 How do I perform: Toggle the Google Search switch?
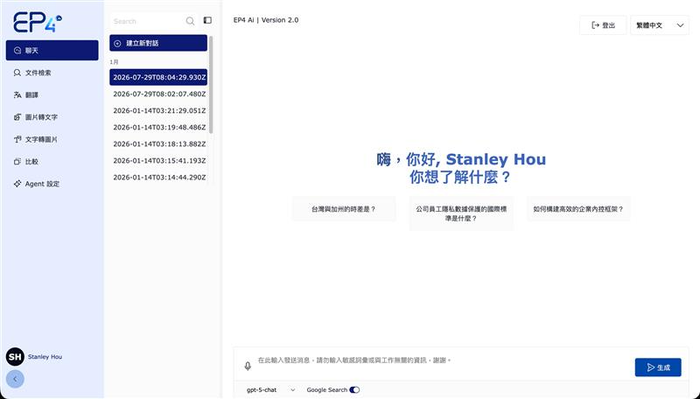pos(354,390)
